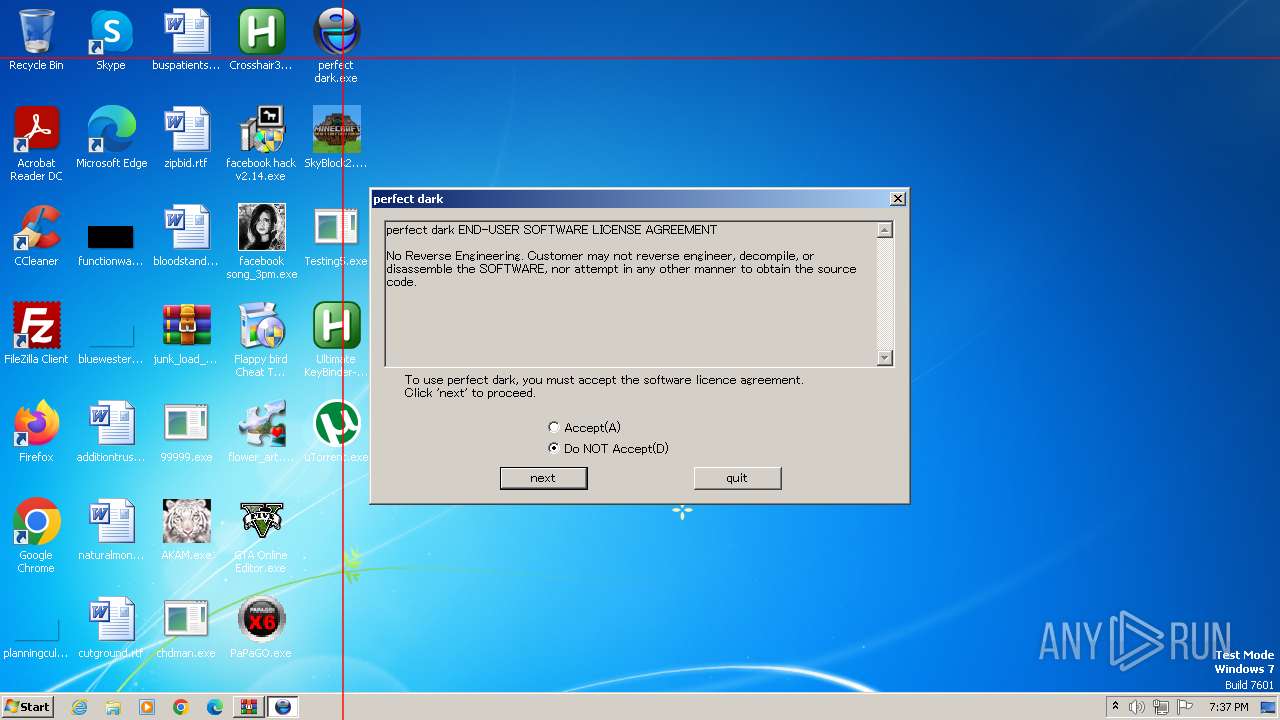Select the Testing5.exe desktop icon
This screenshot has height=720, width=1280.
(x=336, y=236)
